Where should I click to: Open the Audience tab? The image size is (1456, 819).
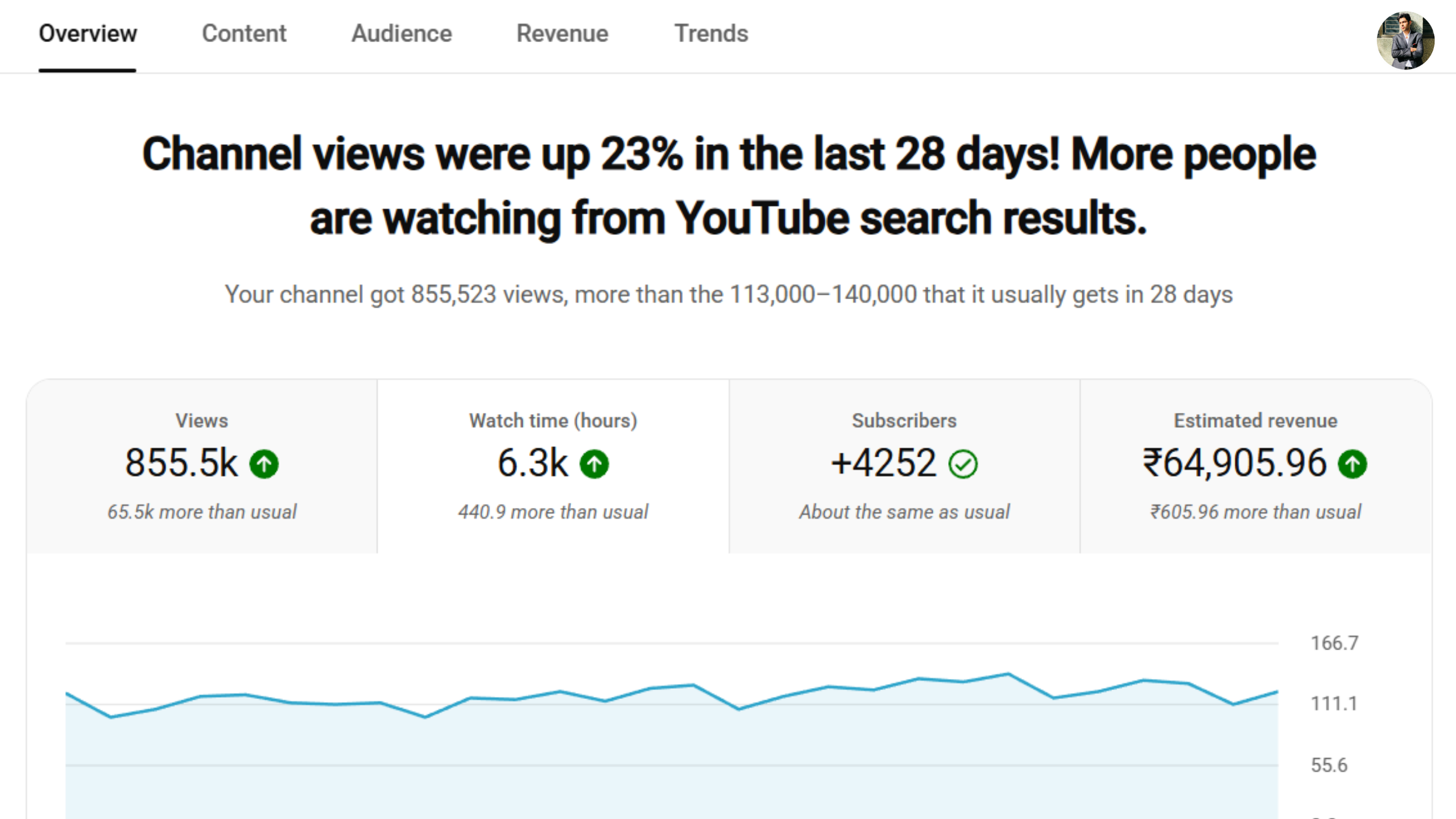click(402, 34)
